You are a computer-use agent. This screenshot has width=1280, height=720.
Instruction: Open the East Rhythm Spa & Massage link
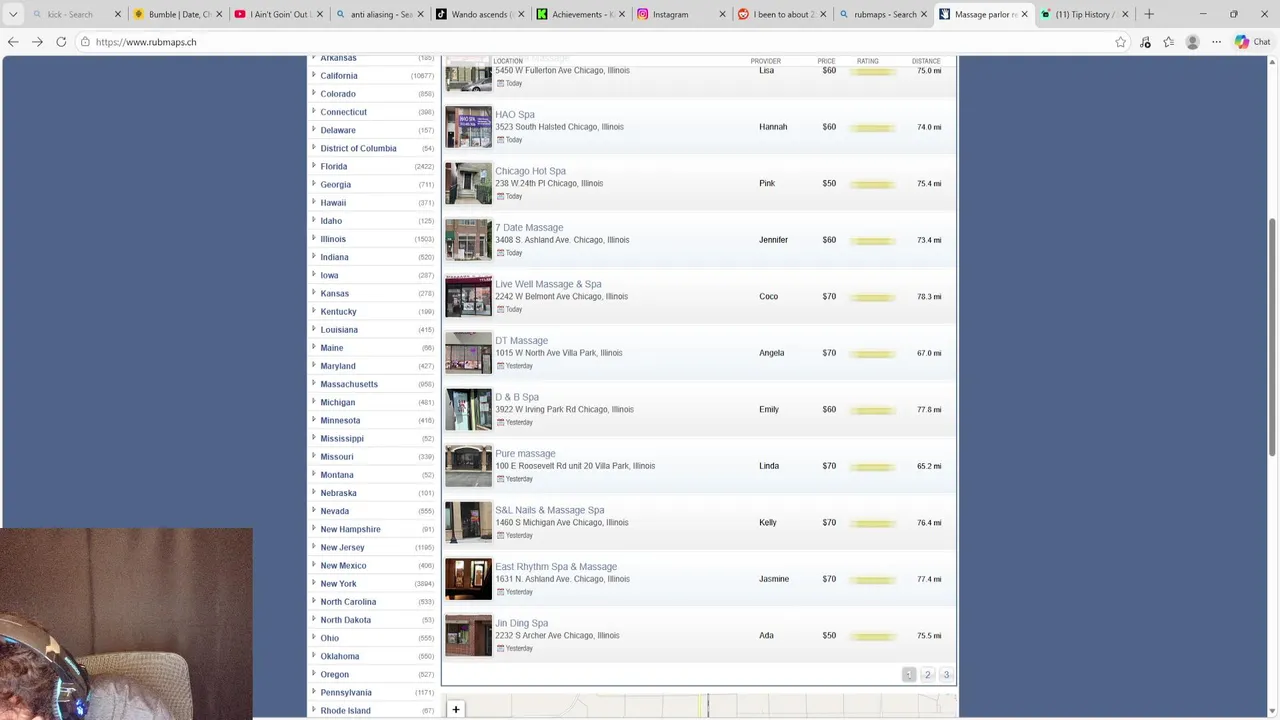click(x=556, y=567)
